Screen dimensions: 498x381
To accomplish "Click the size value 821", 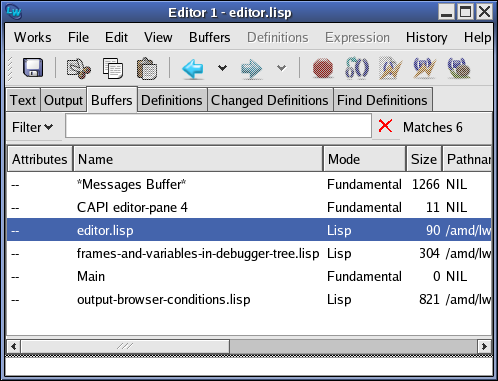I will pyautogui.click(x=429, y=299).
